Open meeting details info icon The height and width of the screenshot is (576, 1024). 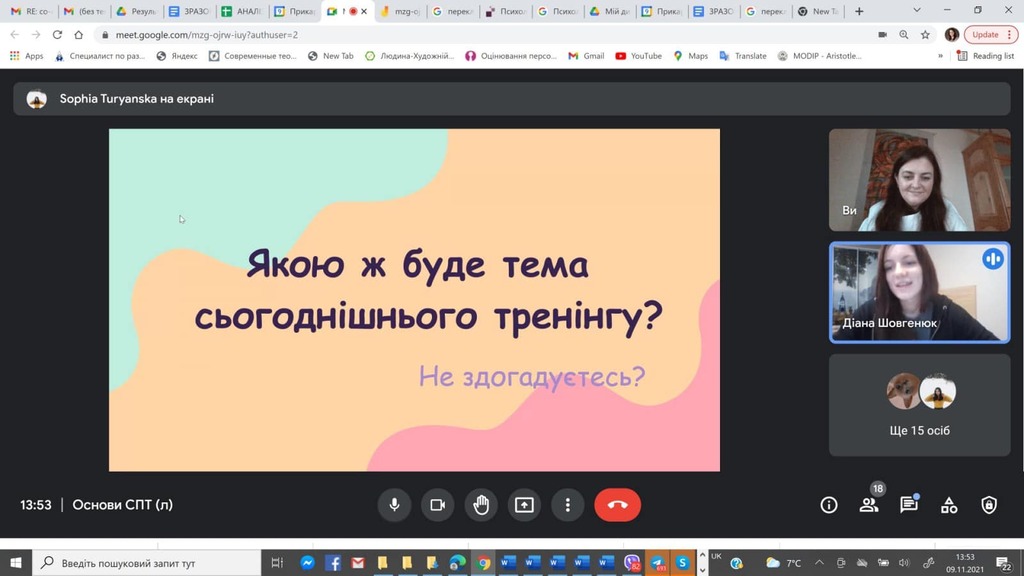[x=828, y=505]
